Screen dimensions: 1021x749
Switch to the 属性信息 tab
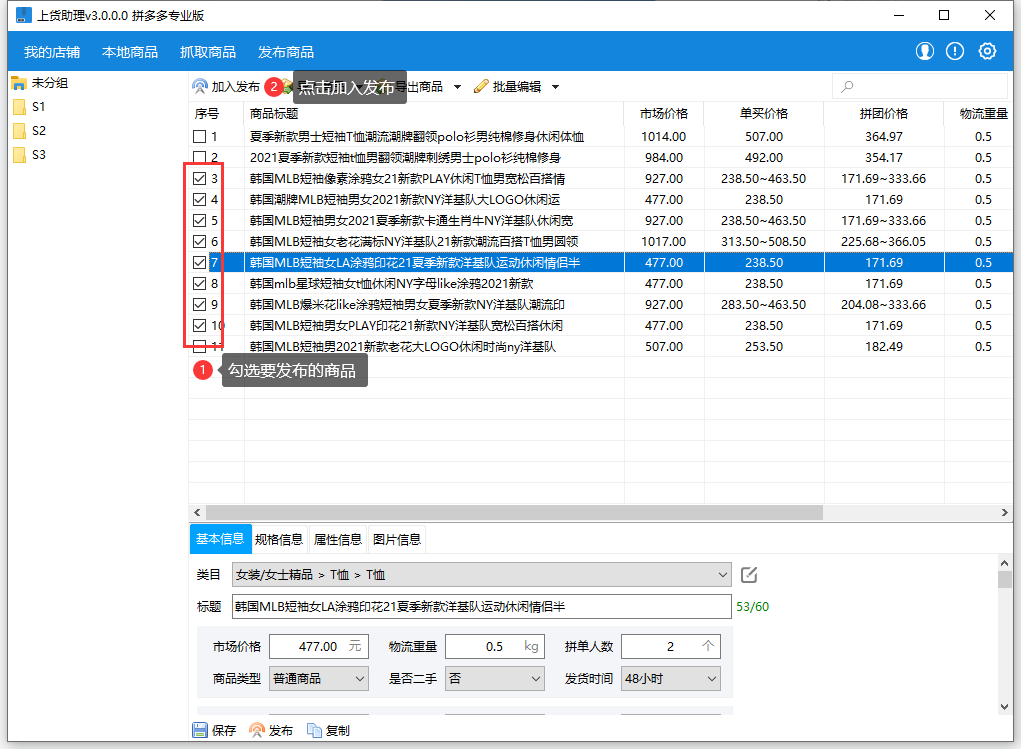337,539
